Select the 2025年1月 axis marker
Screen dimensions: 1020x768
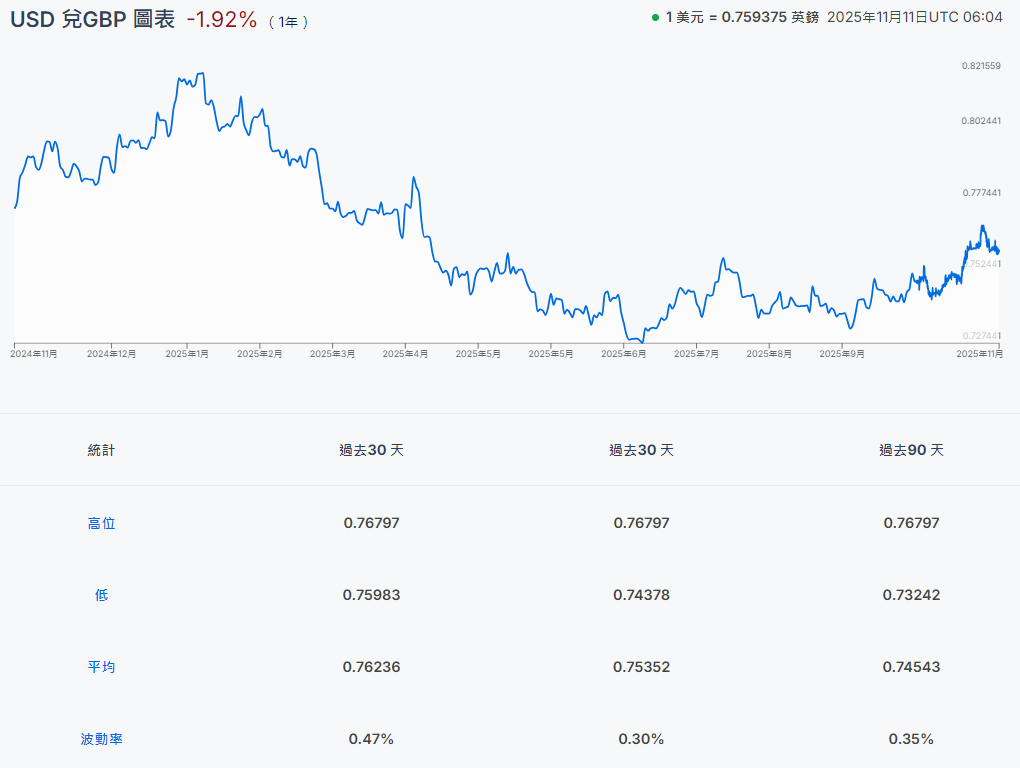coord(187,354)
